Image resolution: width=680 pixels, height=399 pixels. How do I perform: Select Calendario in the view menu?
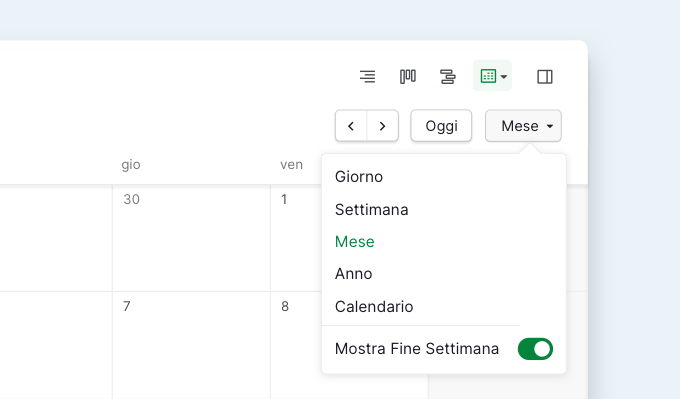tap(374, 307)
